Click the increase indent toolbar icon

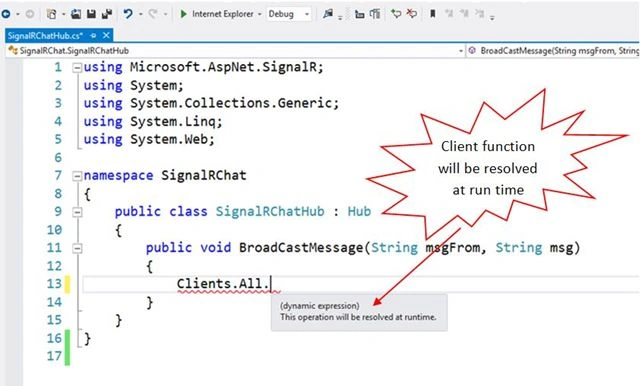(375, 14)
